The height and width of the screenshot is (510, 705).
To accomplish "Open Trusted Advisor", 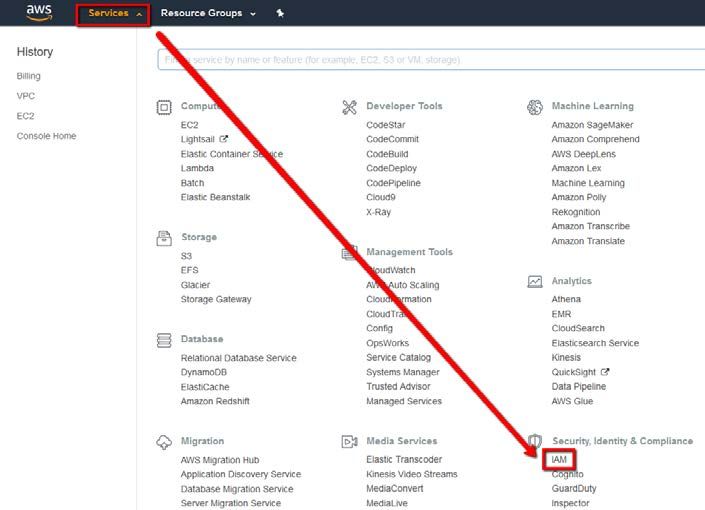I will pos(398,387).
